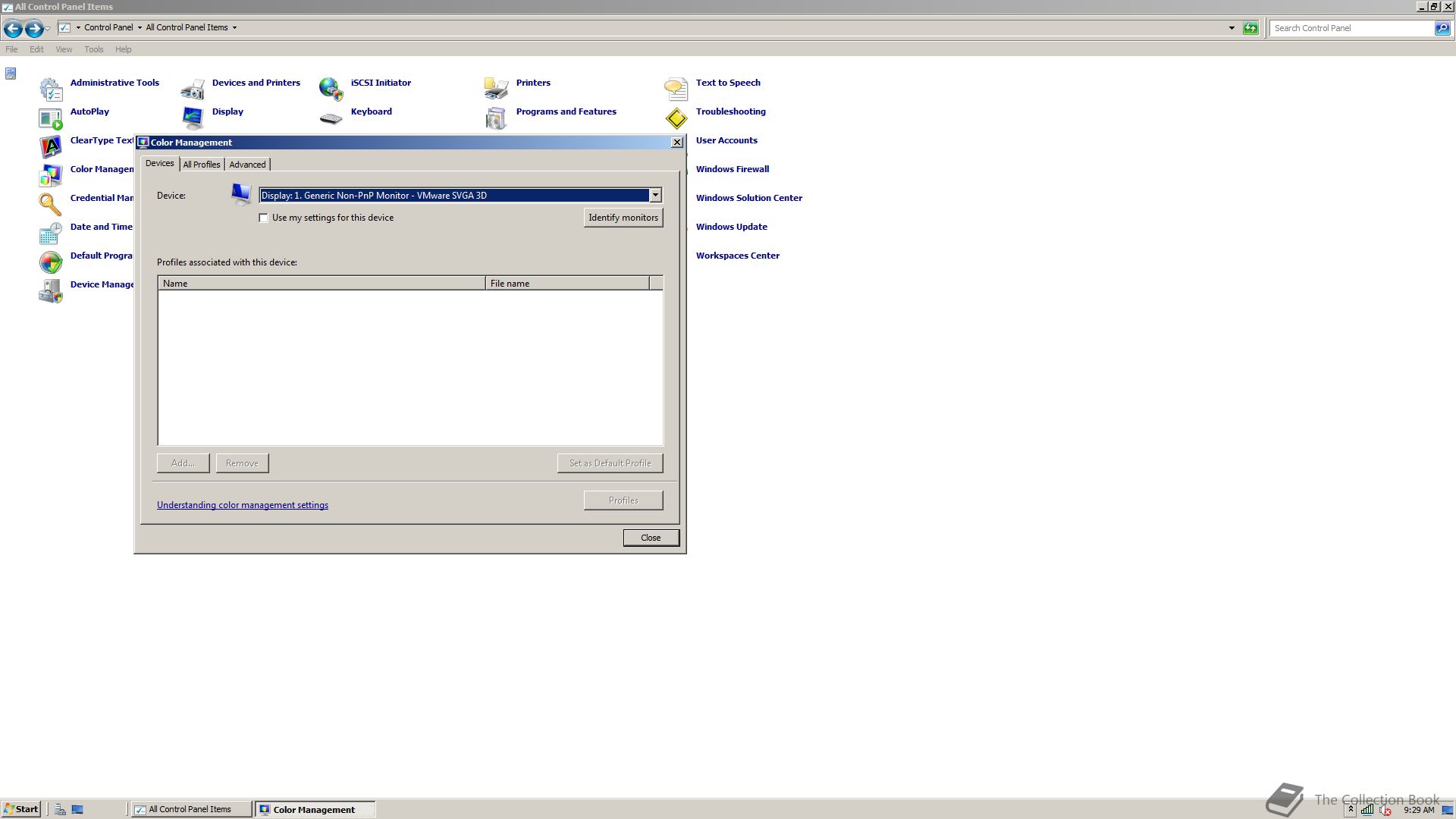Image resolution: width=1456 pixels, height=819 pixels.
Task: Click the Remove button
Action: tap(242, 463)
